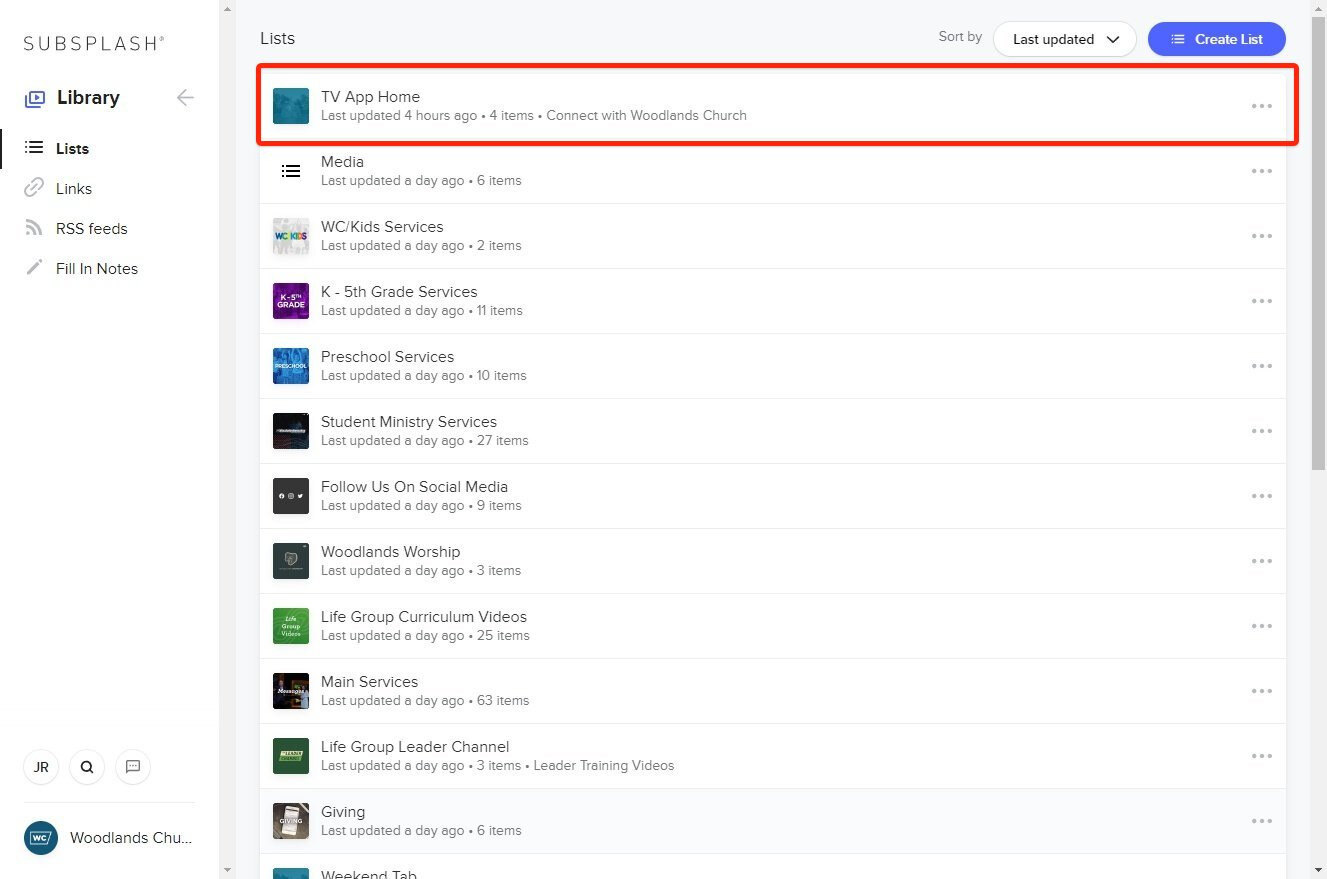This screenshot has width=1327, height=879.
Task: Open more options for Woodlands Worship
Action: click(1262, 561)
